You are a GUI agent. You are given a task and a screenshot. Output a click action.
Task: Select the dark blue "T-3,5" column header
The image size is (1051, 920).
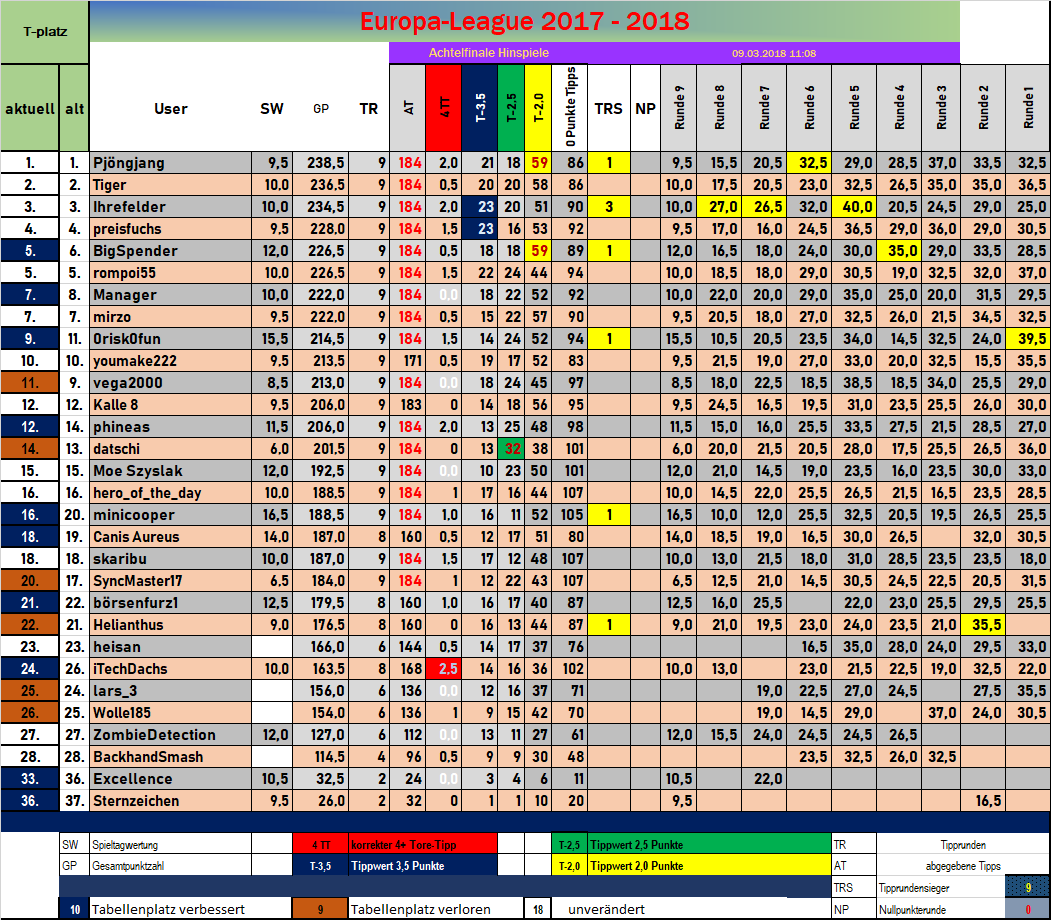[x=480, y=108]
